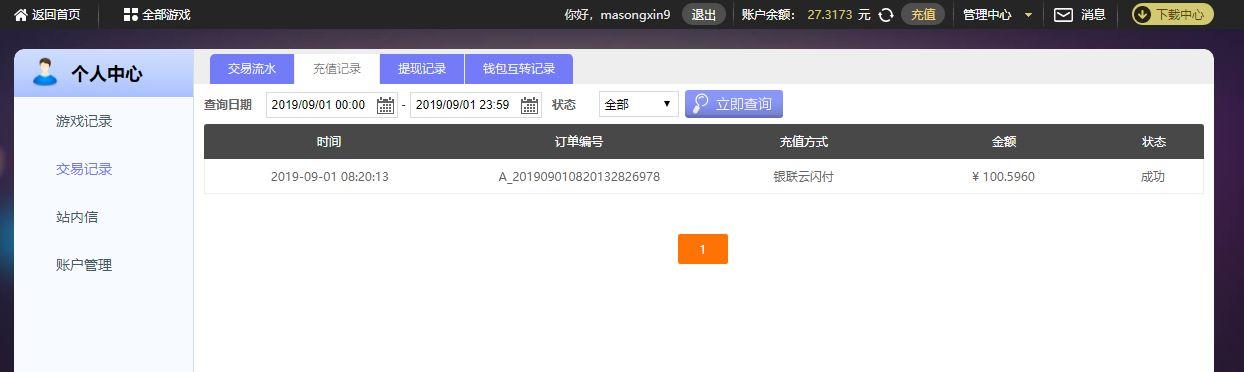Expand the 管理中心 dropdown arrow
The image size is (1244, 372).
coord(1028,15)
